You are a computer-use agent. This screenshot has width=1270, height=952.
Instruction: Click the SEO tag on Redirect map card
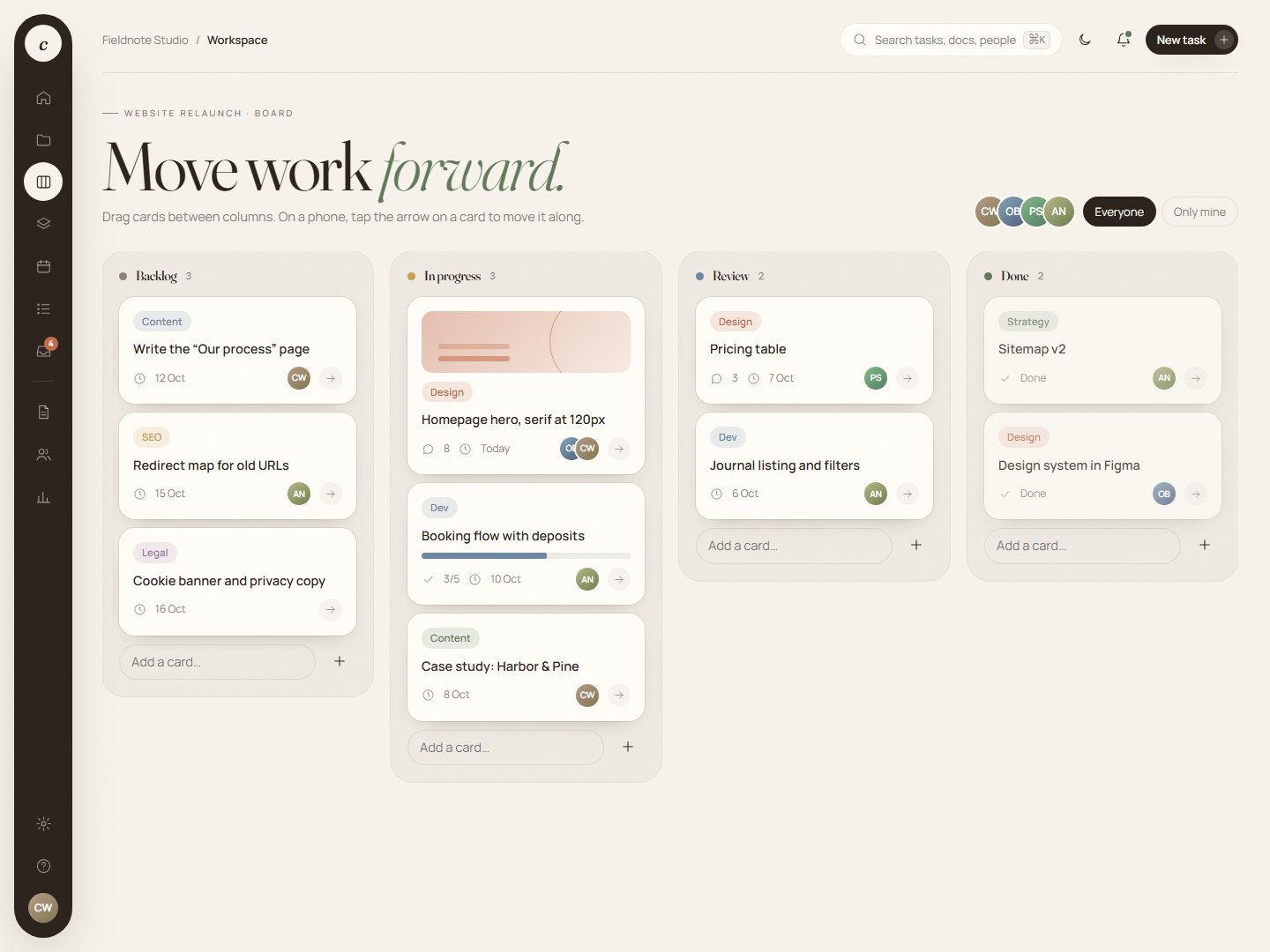pyautogui.click(x=152, y=437)
